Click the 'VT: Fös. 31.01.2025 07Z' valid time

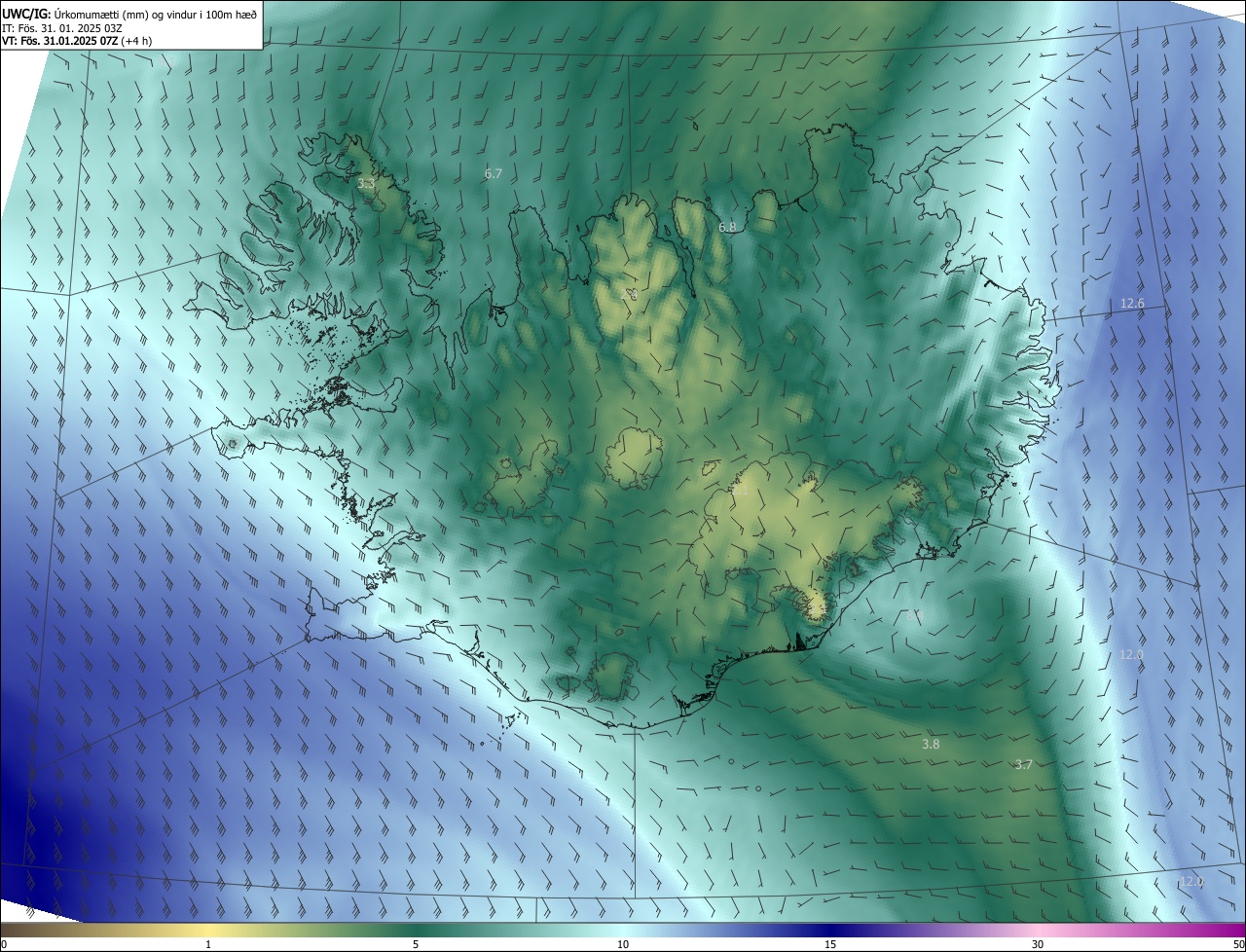point(59,41)
